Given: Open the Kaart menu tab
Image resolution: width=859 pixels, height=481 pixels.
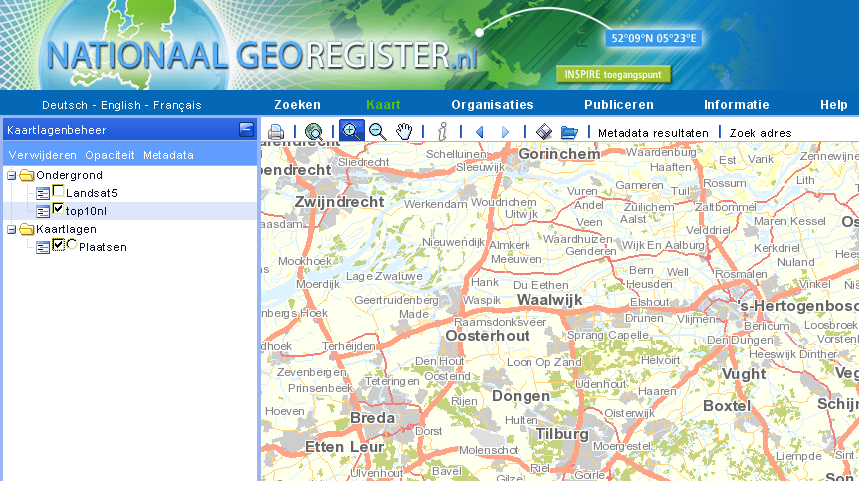Looking at the screenshot, I should [x=383, y=105].
